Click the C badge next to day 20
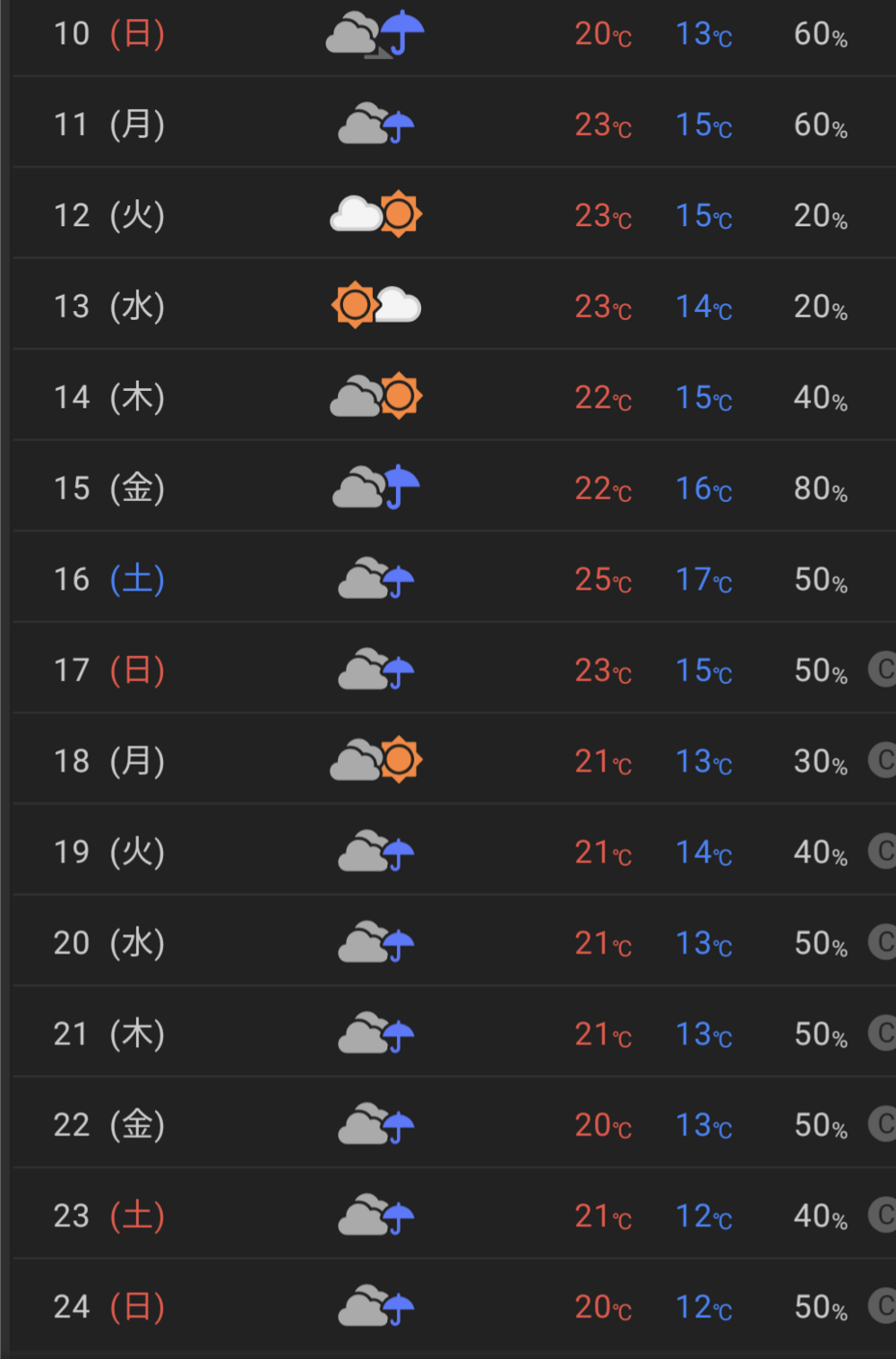This screenshot has width=896, height=1359. [x=883, y=942]
